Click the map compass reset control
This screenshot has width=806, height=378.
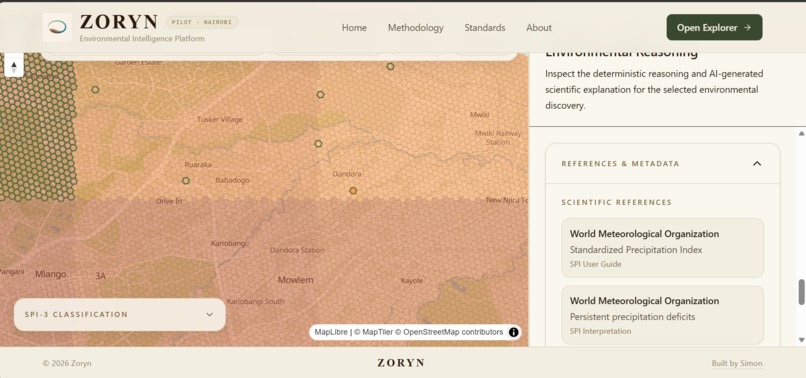click(14, 67)
